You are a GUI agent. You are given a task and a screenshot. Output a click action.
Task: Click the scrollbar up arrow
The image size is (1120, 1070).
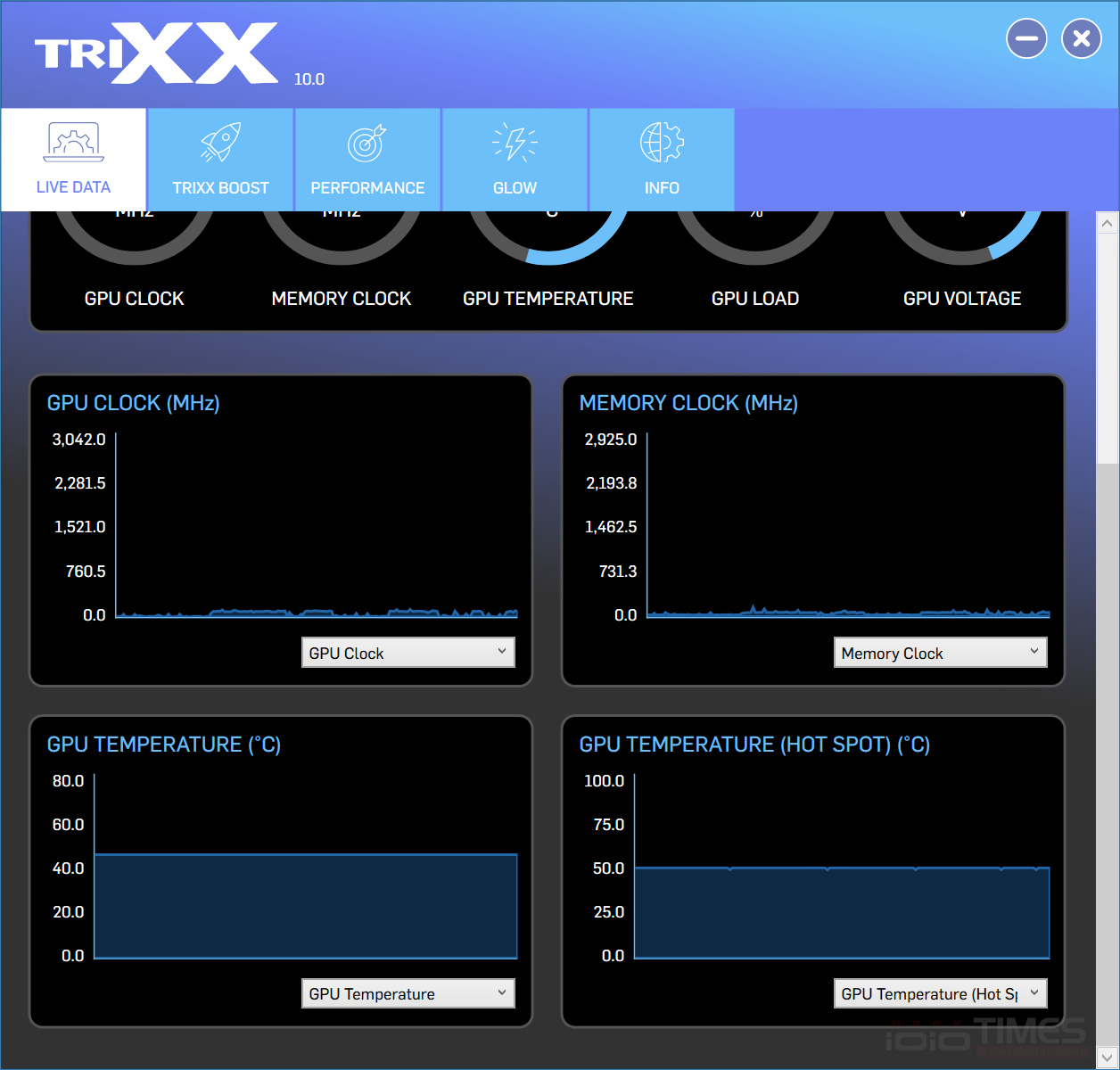1108,223
